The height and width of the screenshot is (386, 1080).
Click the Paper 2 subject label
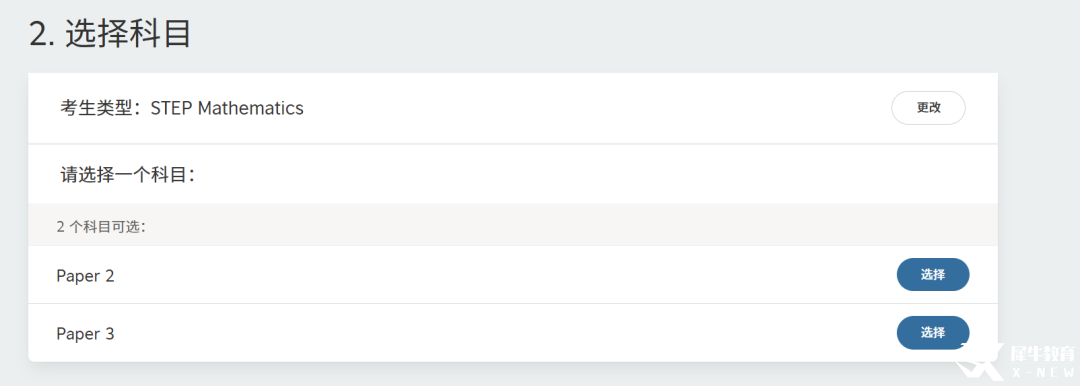85,276
